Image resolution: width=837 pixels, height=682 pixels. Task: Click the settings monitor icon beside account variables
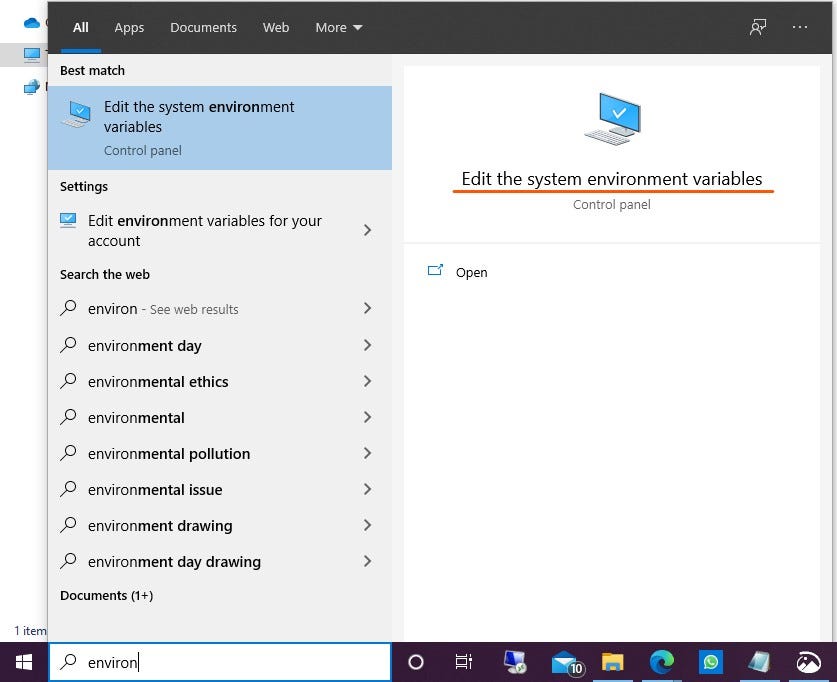click(x=68, y=220)
